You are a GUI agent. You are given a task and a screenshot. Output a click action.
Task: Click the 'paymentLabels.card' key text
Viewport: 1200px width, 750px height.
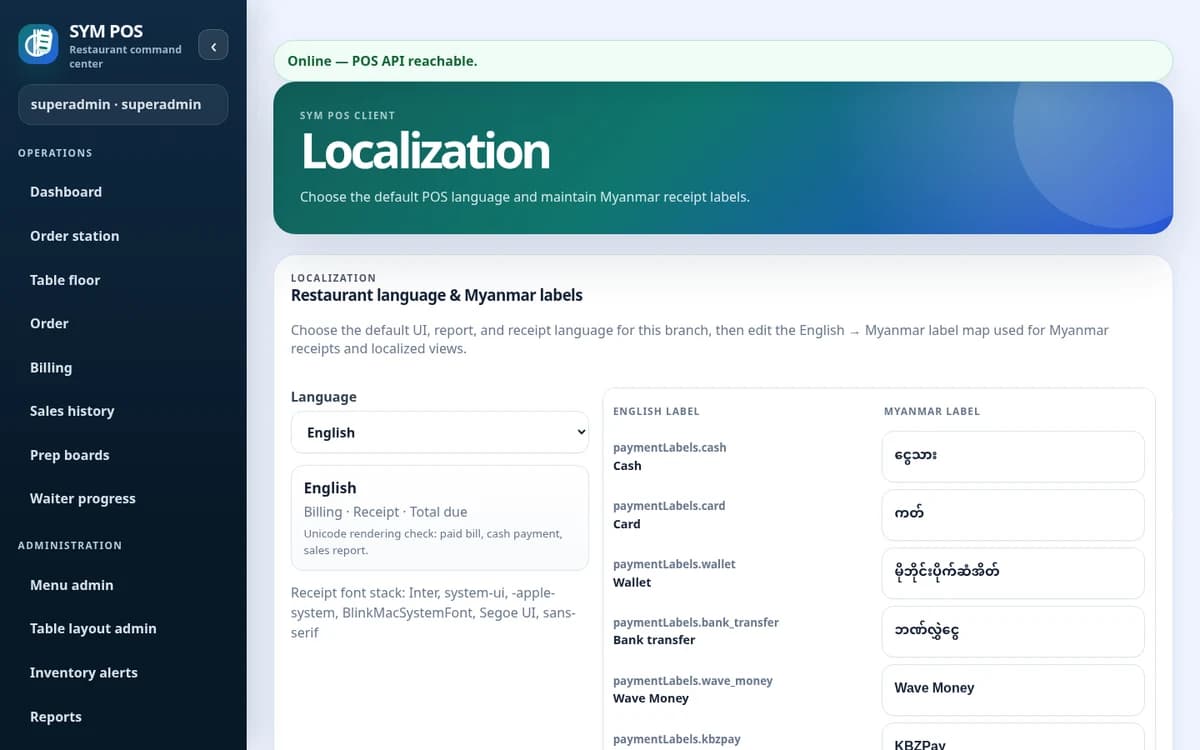tap(669, 505)
